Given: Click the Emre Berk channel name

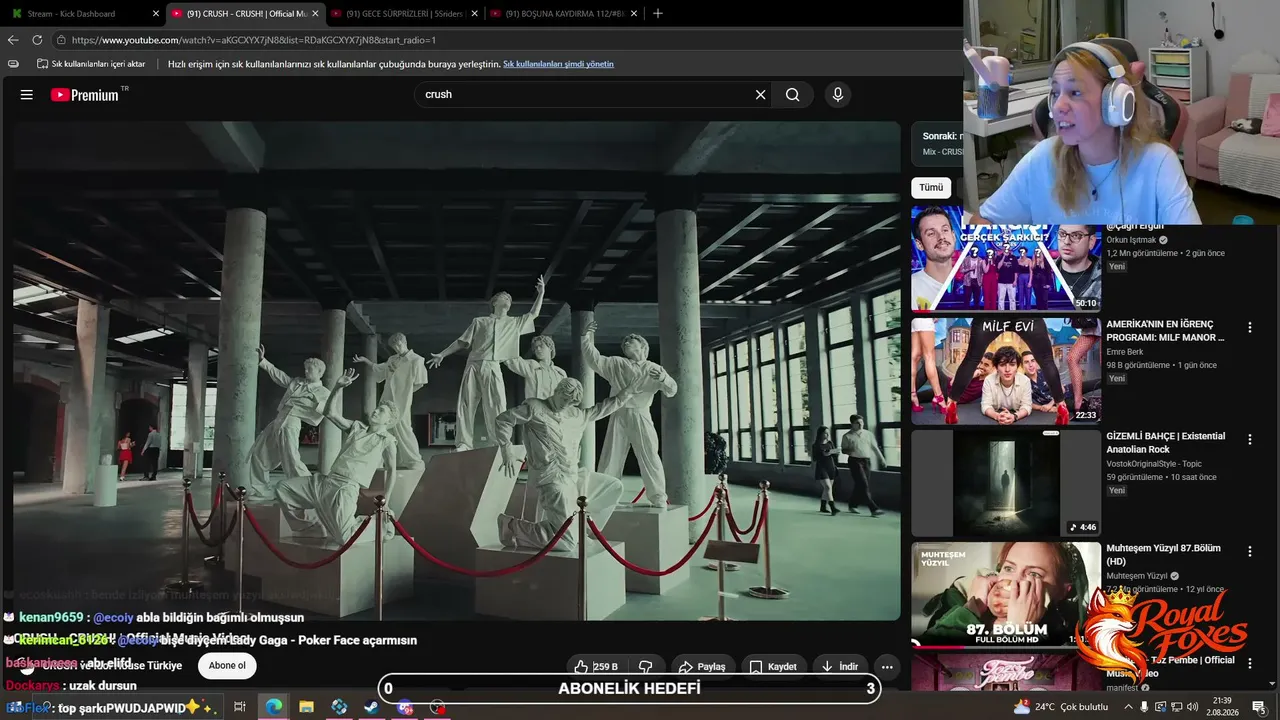Looking at the screenshot, I should 1125,352.
